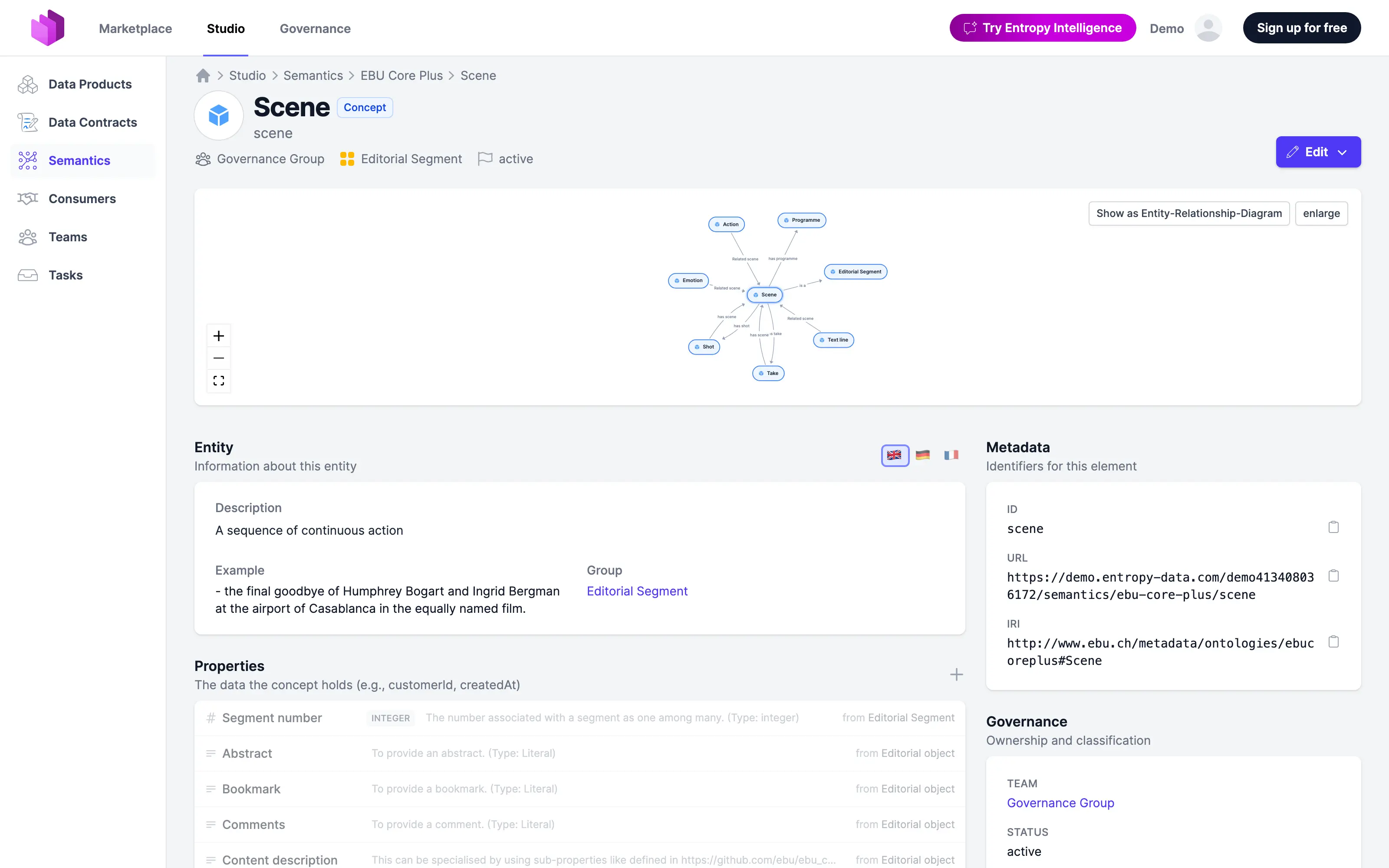Open Data Contracts from the sidebar

(28, 122)
